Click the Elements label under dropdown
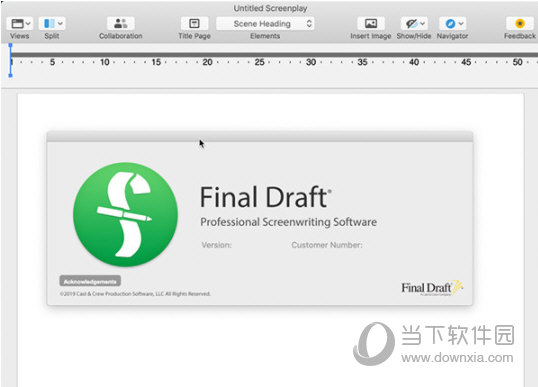The image size is (538, 387). pyautogui.click(x=265, y=36)
